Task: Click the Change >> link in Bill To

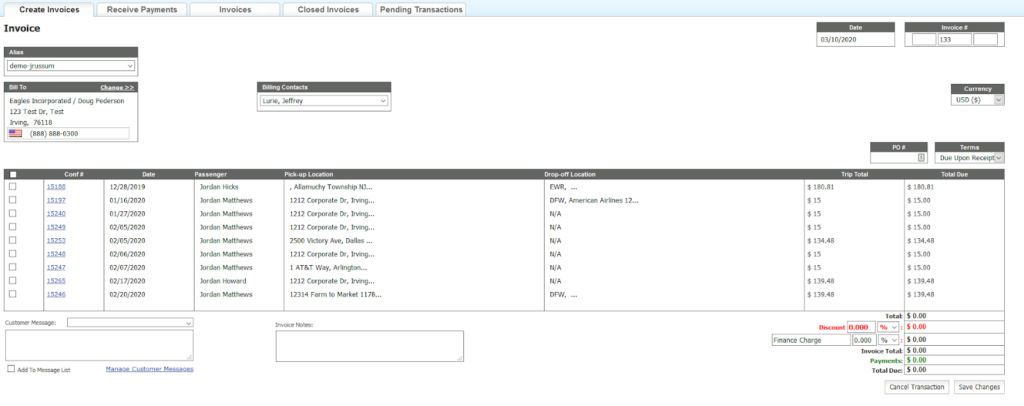Action: (x=117, y=88)
